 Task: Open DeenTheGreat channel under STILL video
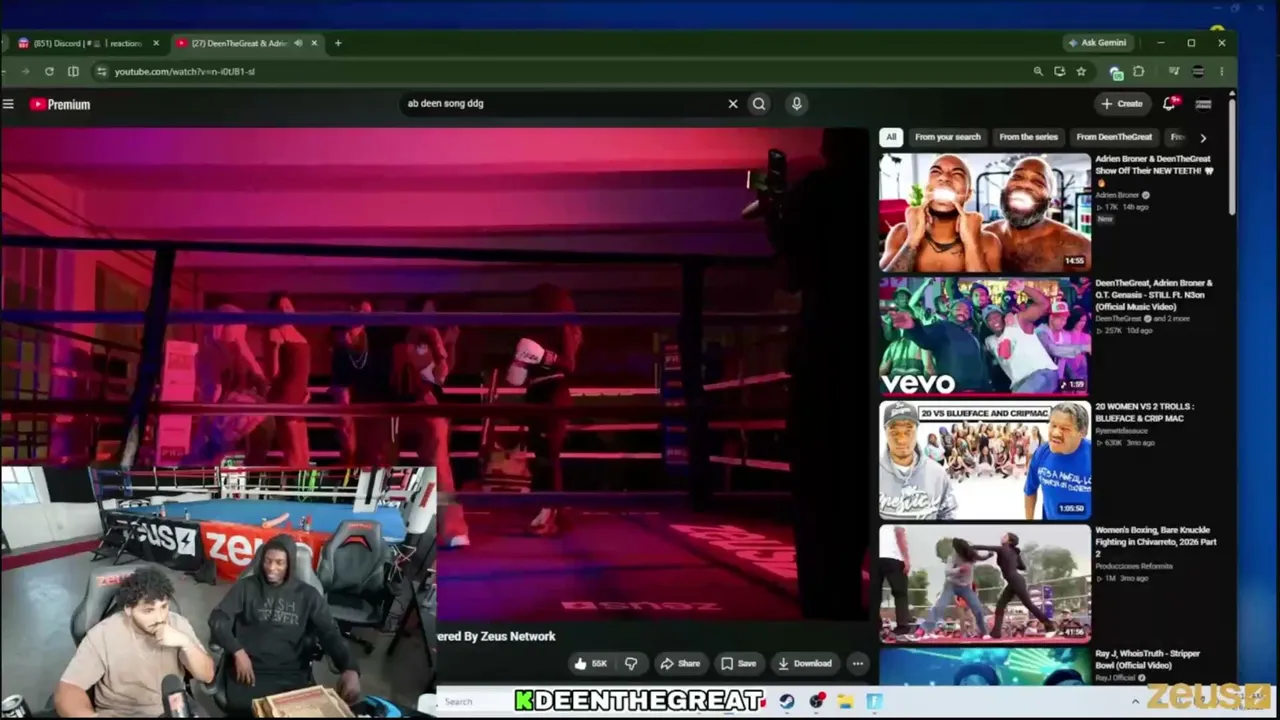click(1117, 318)
